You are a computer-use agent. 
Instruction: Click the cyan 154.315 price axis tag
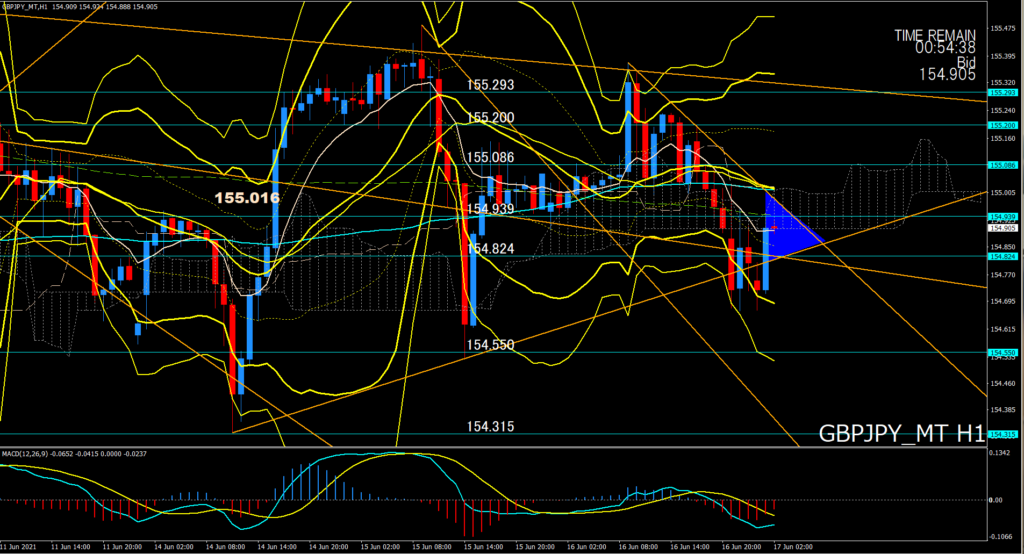coord(1002,434)
